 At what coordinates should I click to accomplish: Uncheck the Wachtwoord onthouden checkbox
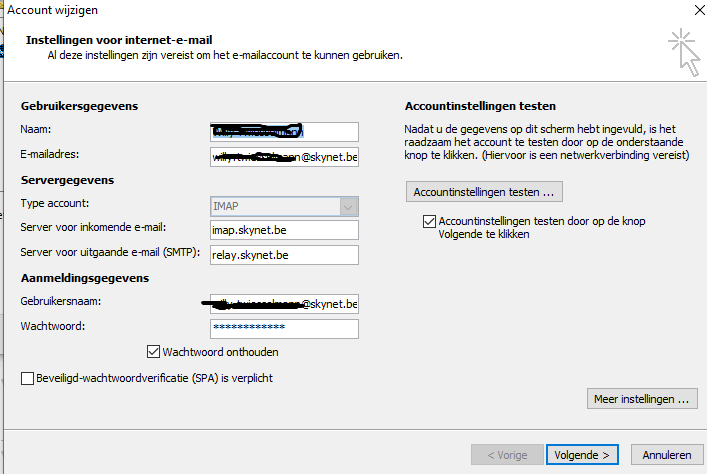coord(154,352)
